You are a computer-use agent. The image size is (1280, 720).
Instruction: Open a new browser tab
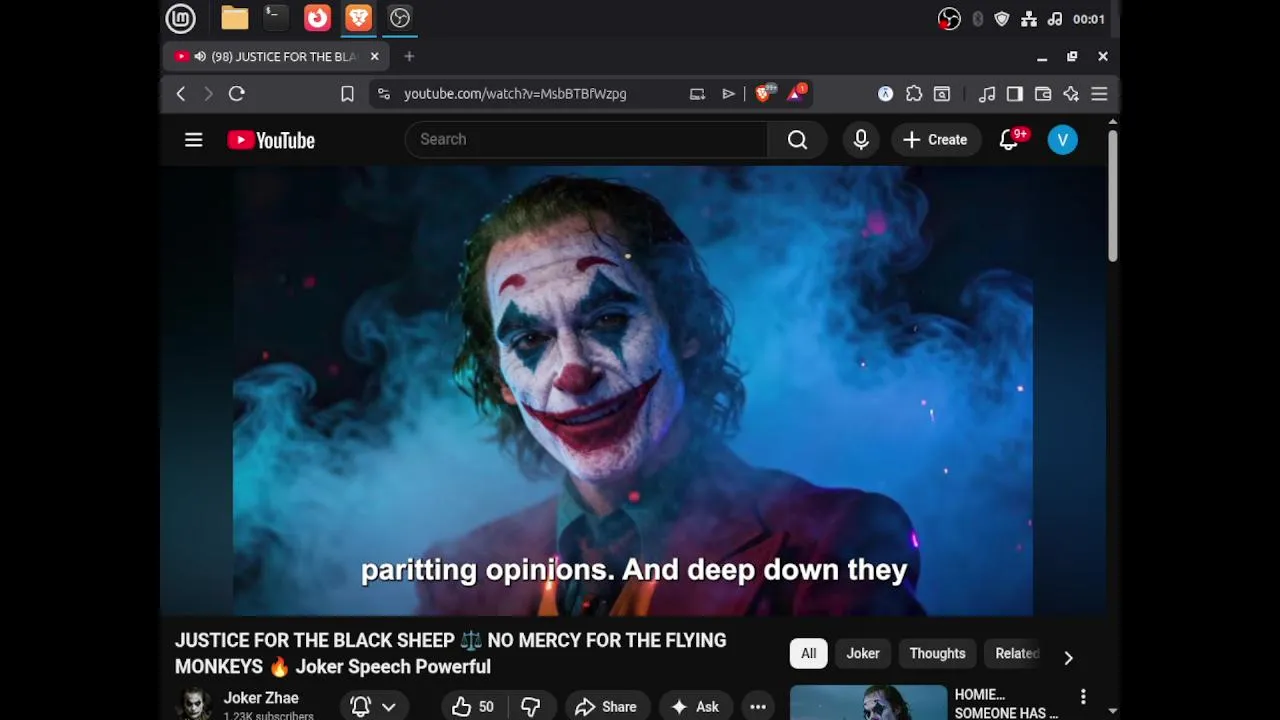[x=409, y=57]
